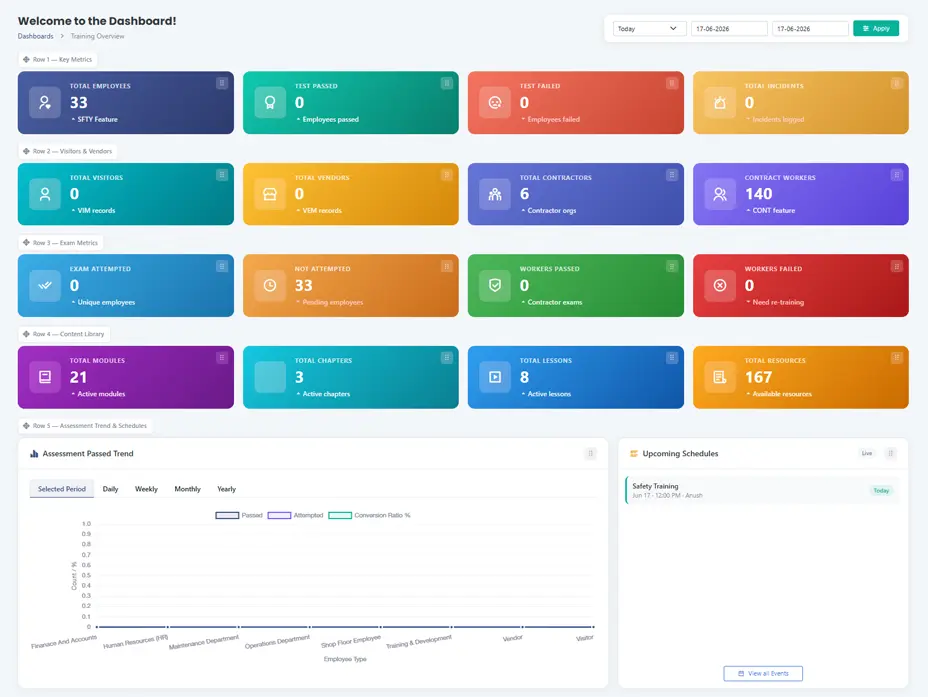Viewport: 928px width, 697px height.
Task: Switch to the Yearly tab
Action: [227, 489]
